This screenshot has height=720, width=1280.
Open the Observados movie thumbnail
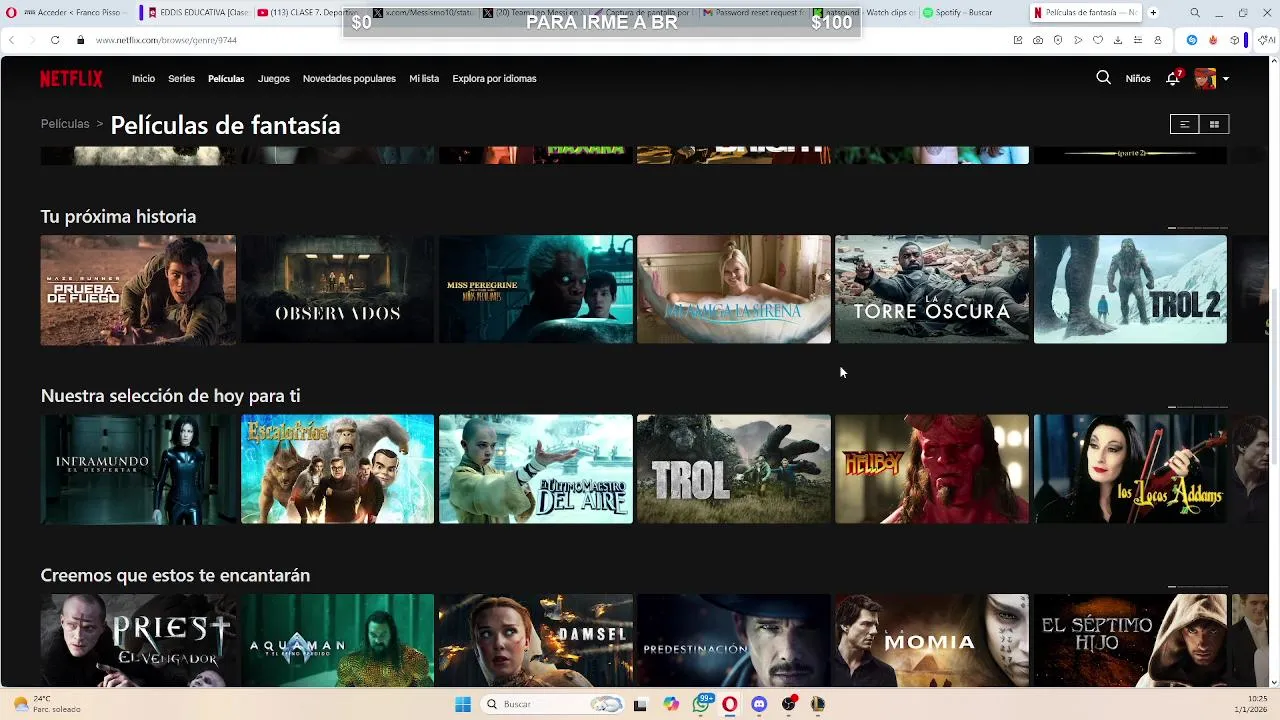pyautogui.click(x=337, y=290)
